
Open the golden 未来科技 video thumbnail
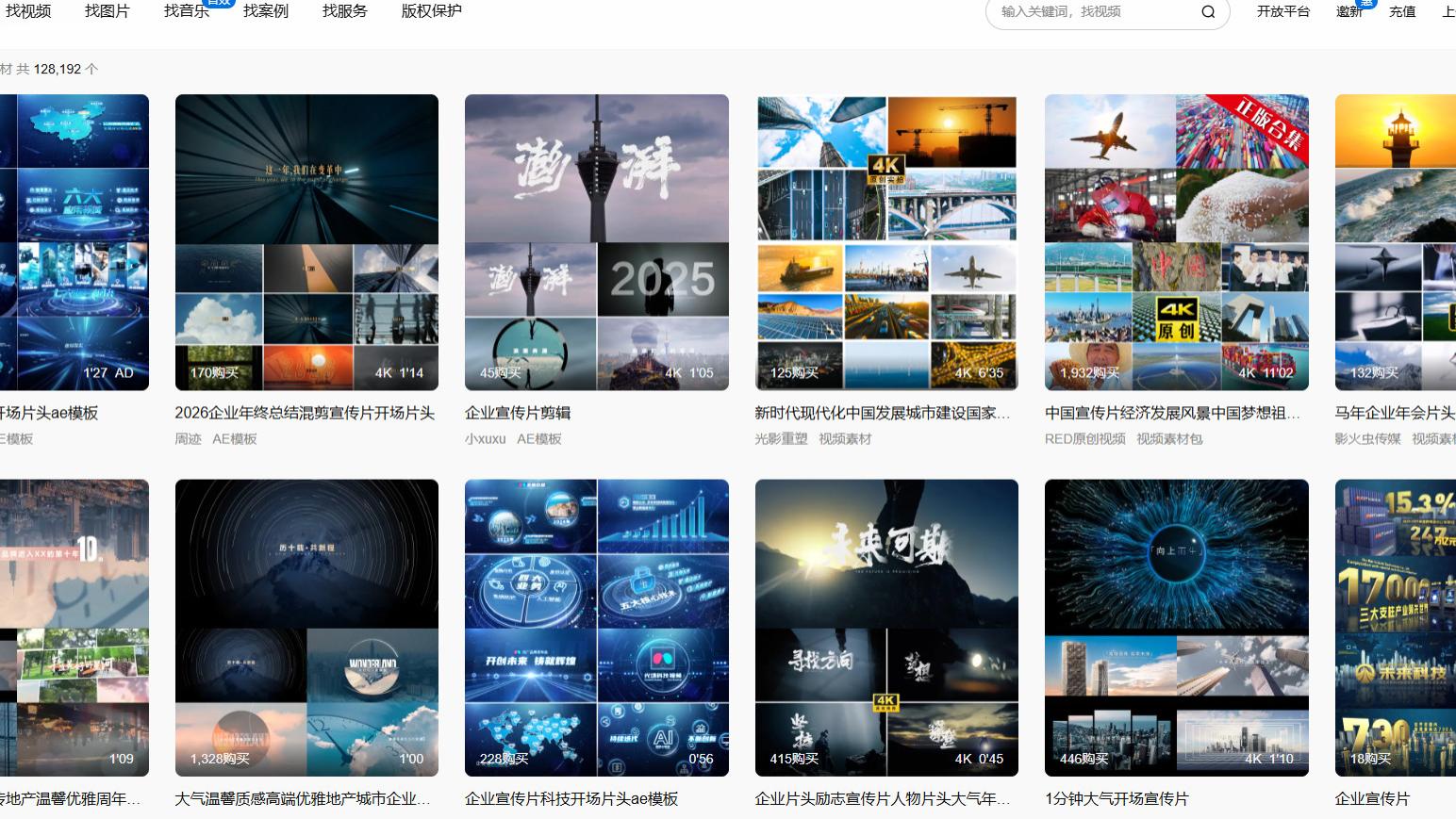[x=1396, y=628]
